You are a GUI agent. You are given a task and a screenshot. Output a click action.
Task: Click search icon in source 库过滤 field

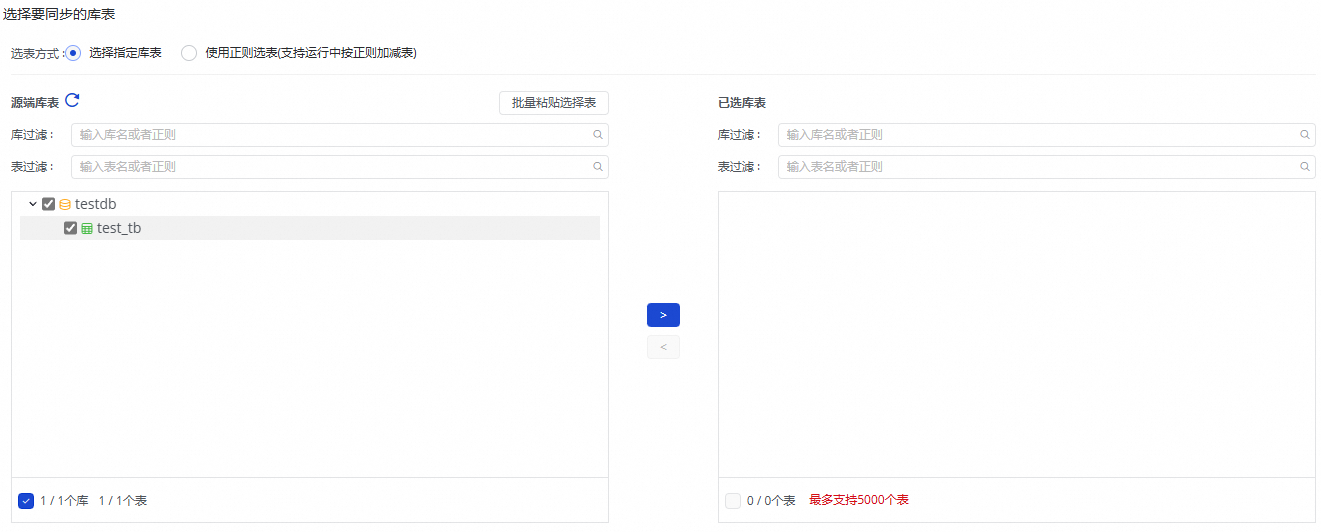[598, 135]
